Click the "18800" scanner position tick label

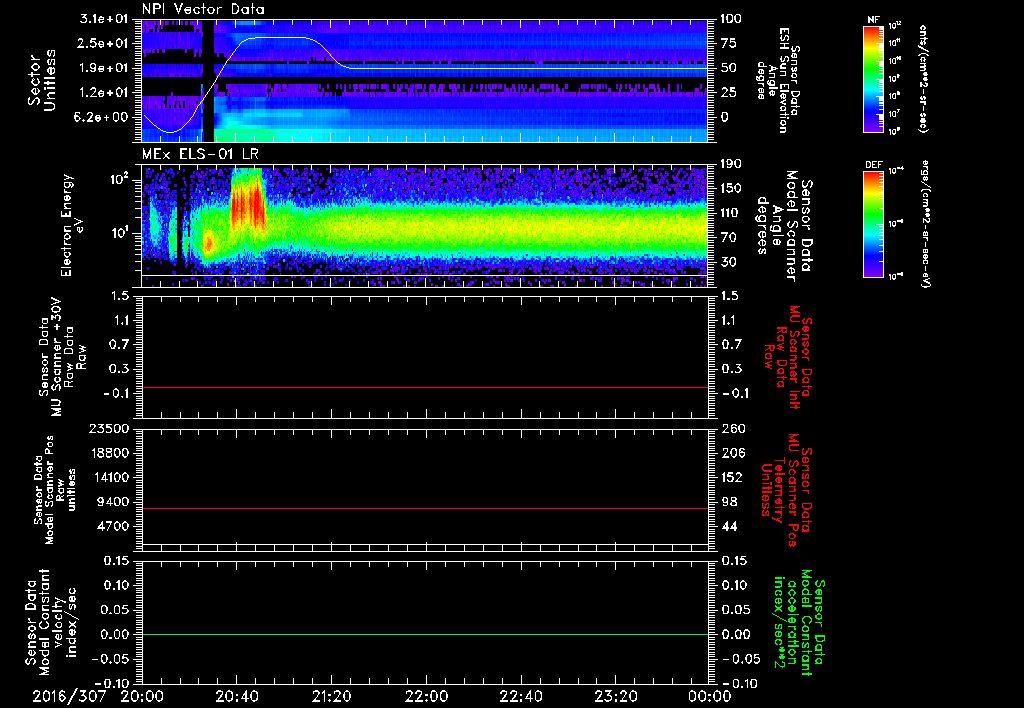(110, 453)
